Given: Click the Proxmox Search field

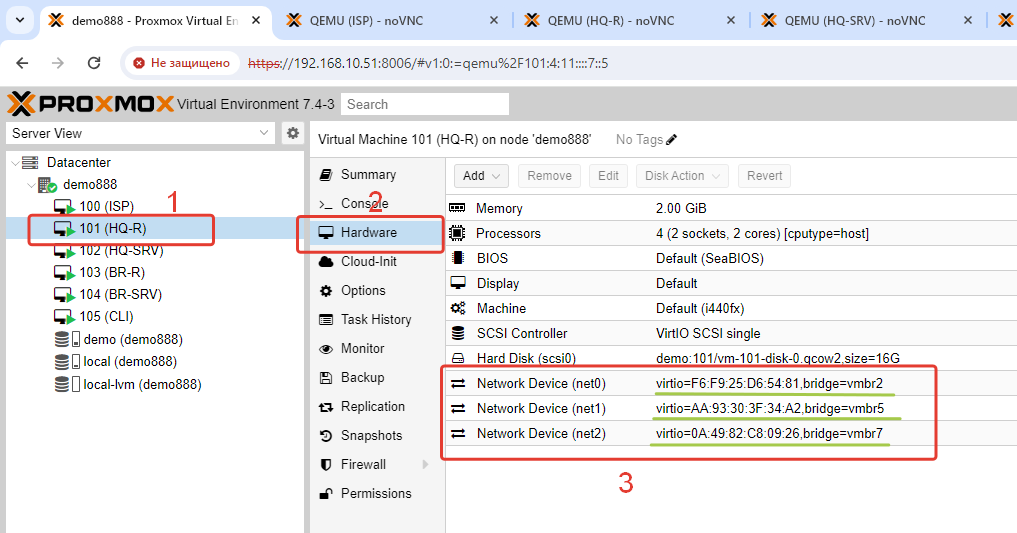Looking at the screenshot, I should [425, 104].
